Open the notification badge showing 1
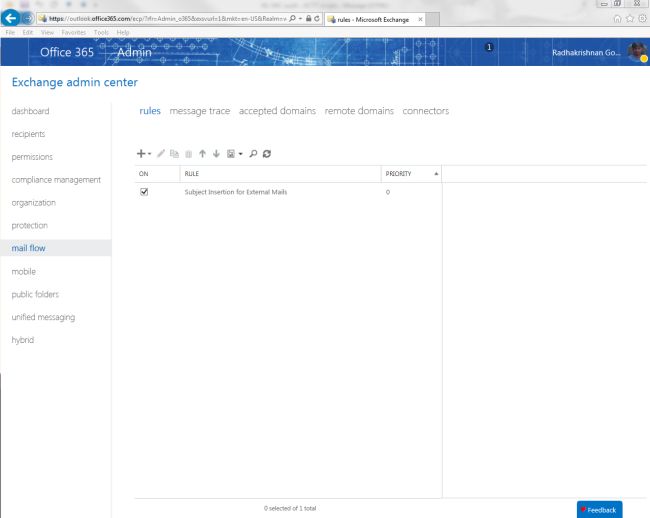Viewport: 650px width, 518px height. (489, 47)
